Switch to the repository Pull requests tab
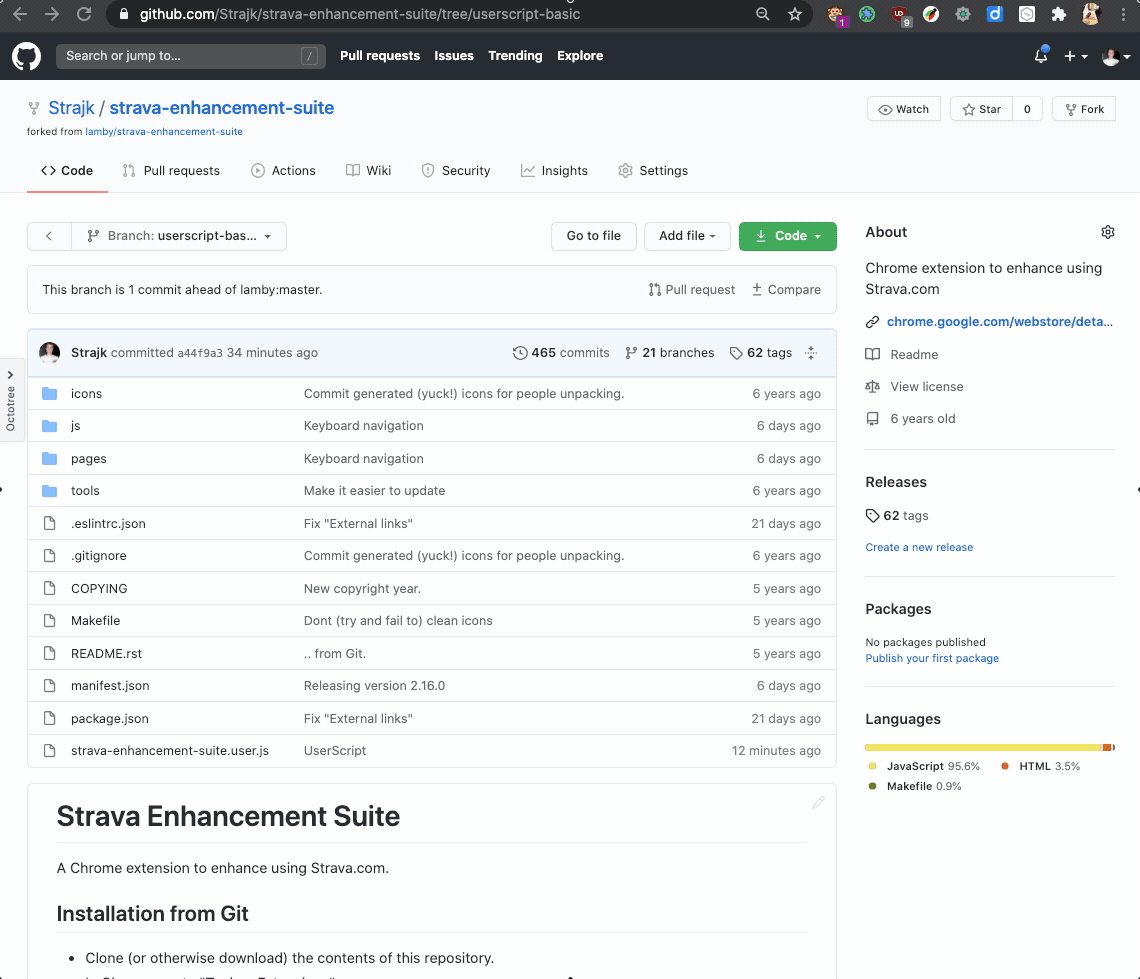The height and width of the screenshot is (979, 1140). tap(172, 171)
